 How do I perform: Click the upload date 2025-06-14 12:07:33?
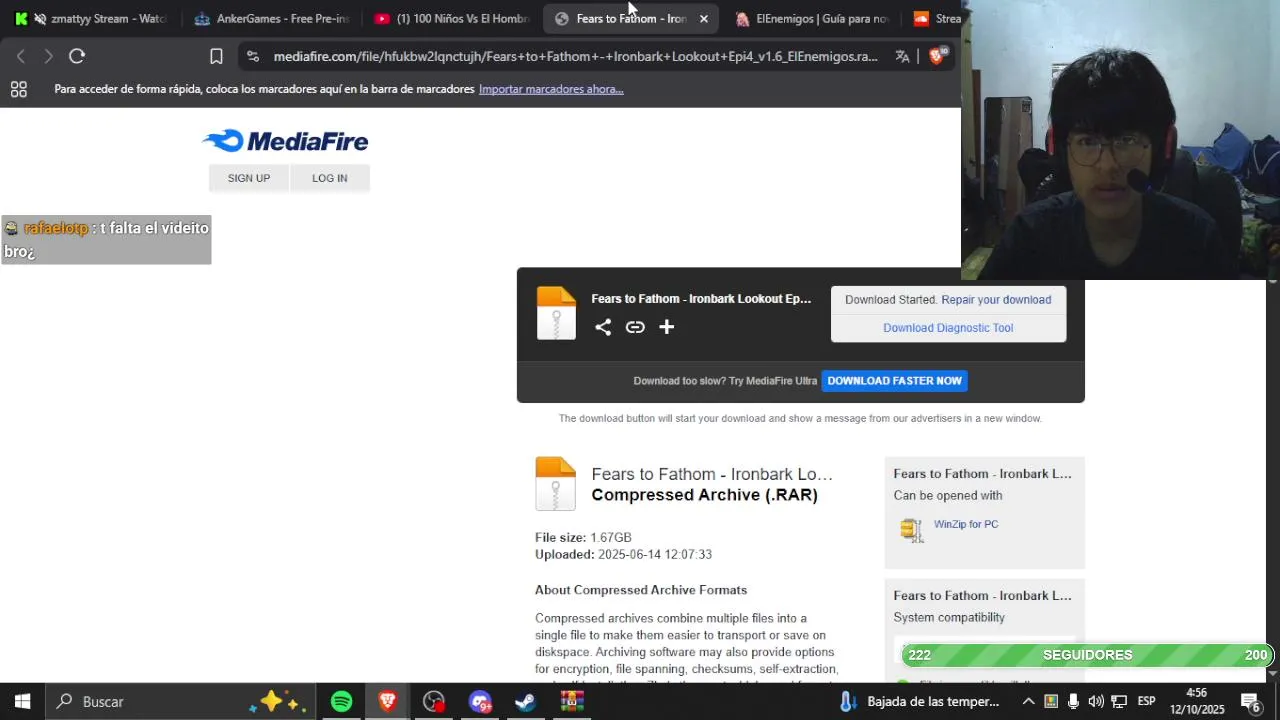point(655,555)
